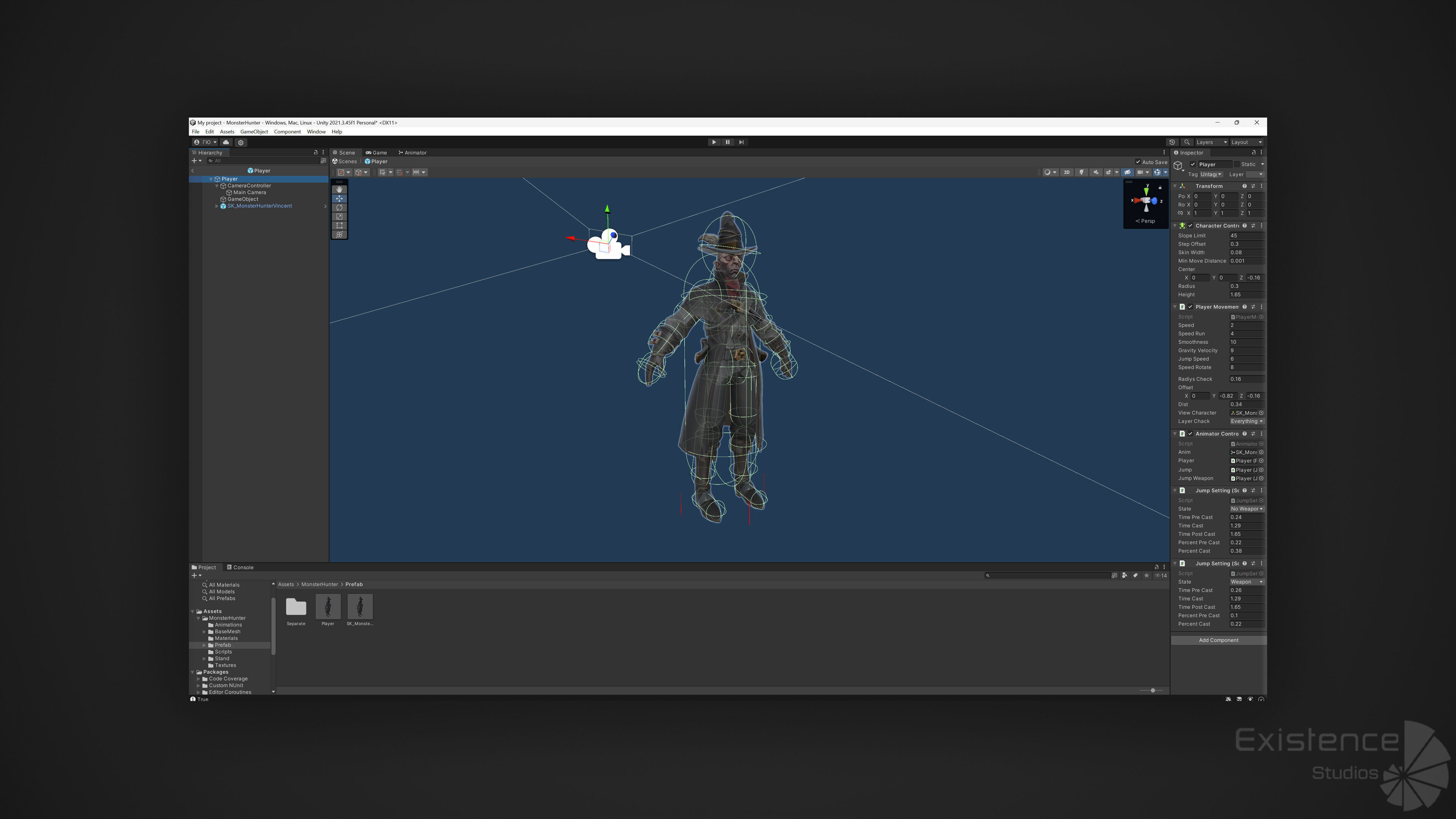Toggle scene lighting with the lightbulb icon
This screenshot has width=1456, height=819.
coord(1081,173)
